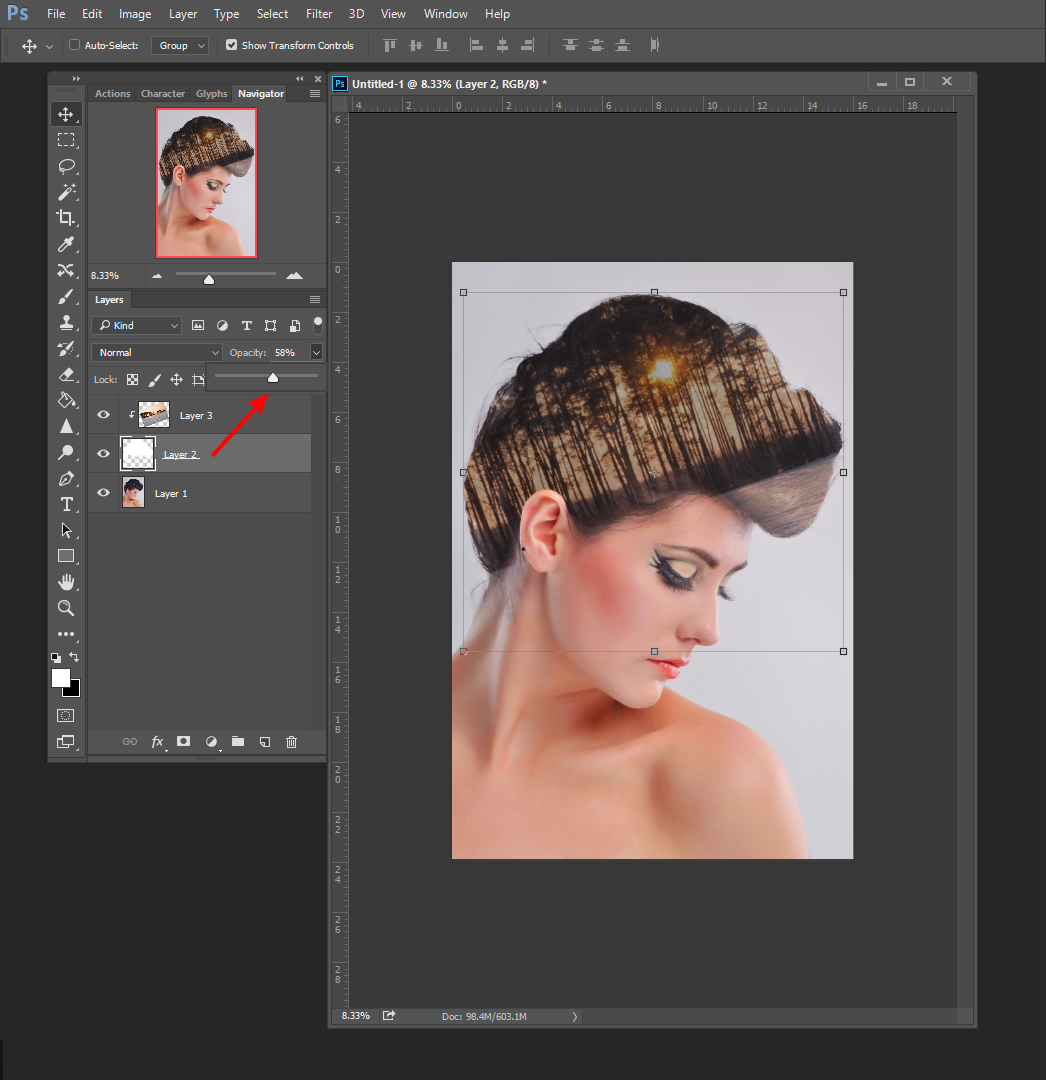
Task: Expand the Kind filter dropdown
Action: coord(136,325)
